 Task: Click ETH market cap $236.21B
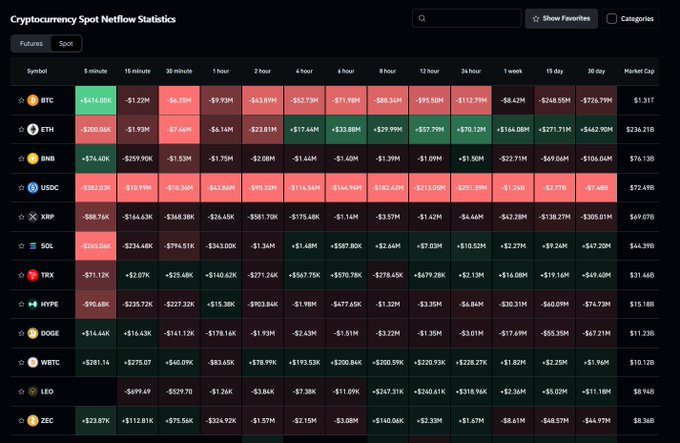coord(640,129)
